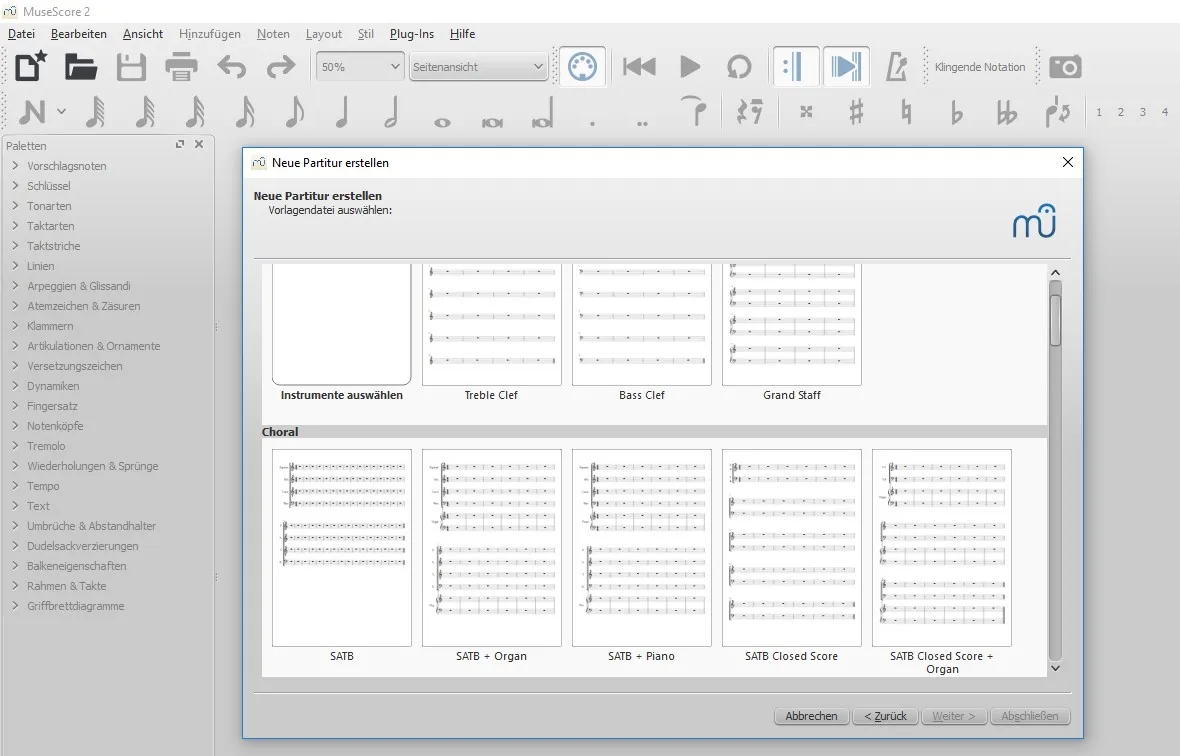Viewport: 1180px width, 756px height.
Task: Expand the Tempo palette
Action: point(15,486)
